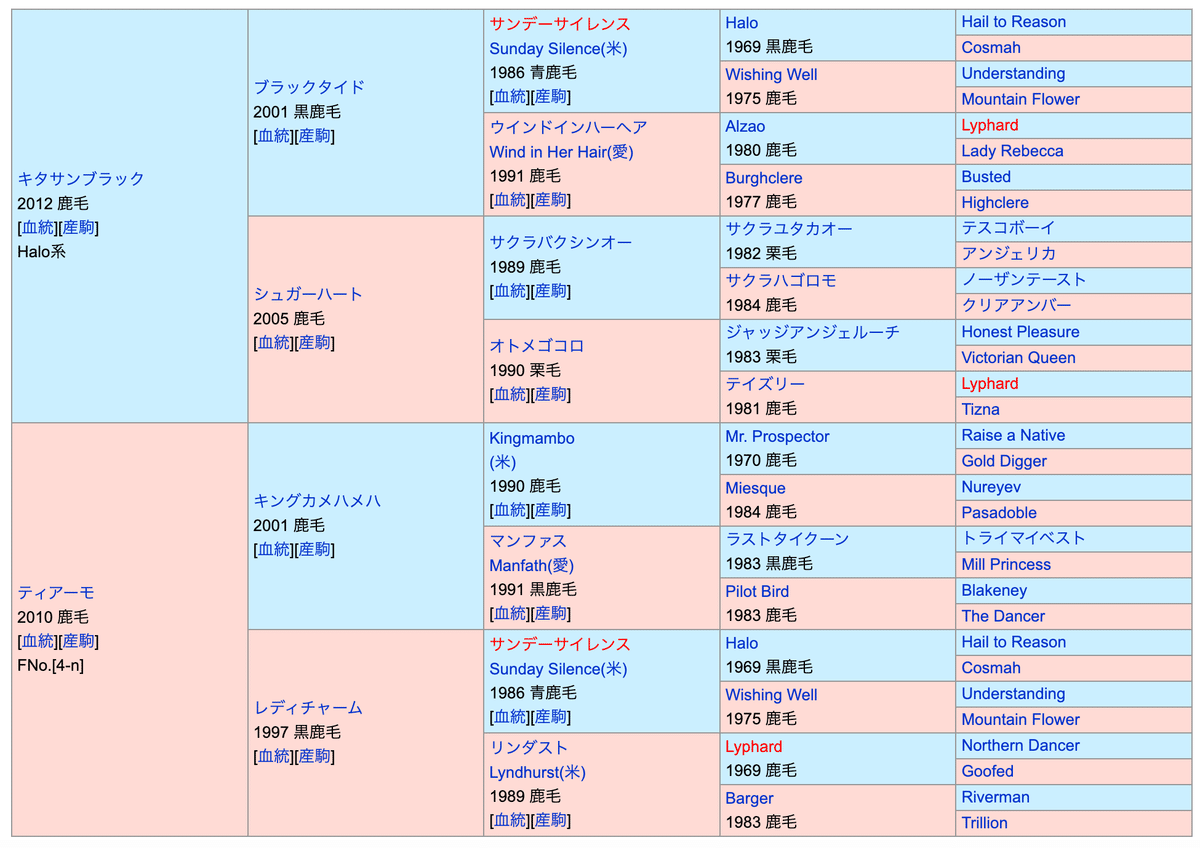The image size is (1200, 848).
Task: Open Wind in Her Hair(愛) link
Action: click(x=561, y=152)
